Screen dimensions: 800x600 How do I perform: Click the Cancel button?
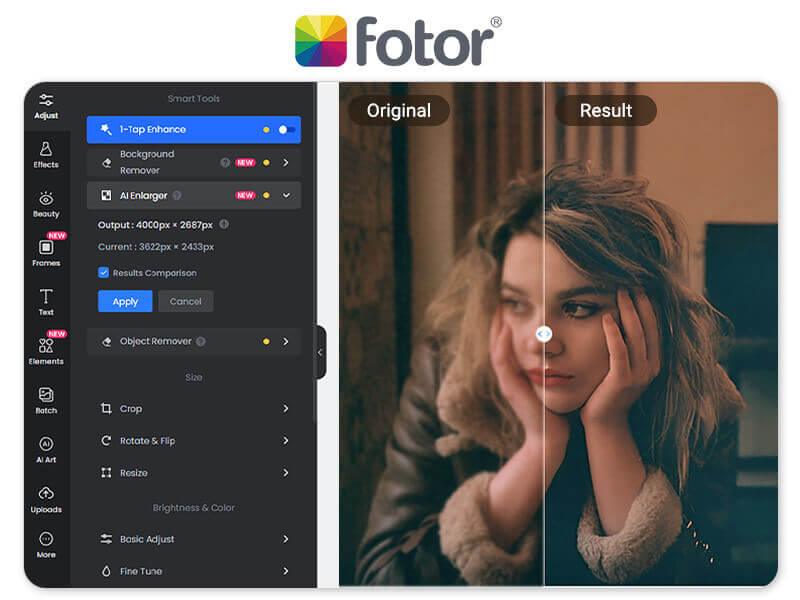(185, 301)
